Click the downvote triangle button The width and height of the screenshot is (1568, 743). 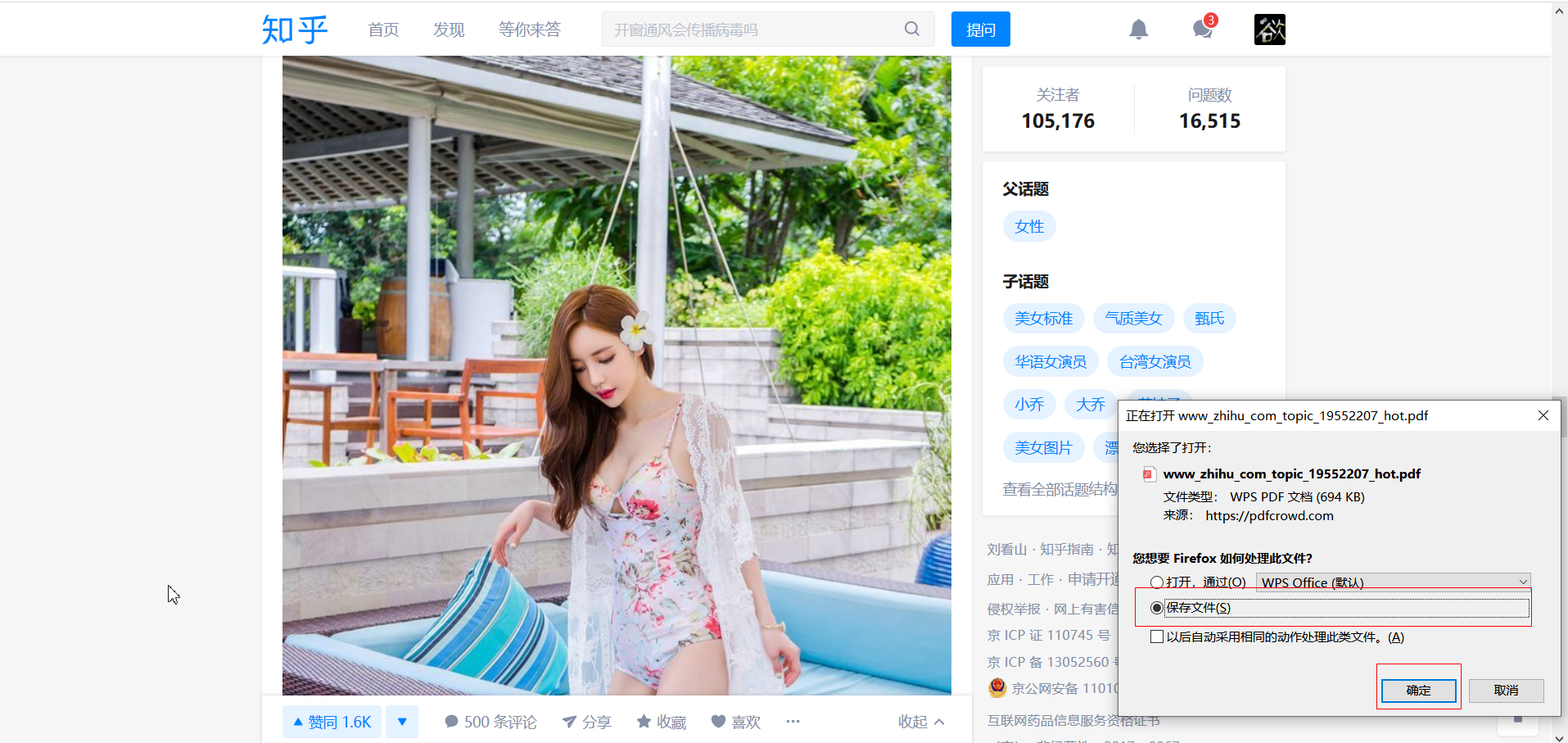click(402, 722)
